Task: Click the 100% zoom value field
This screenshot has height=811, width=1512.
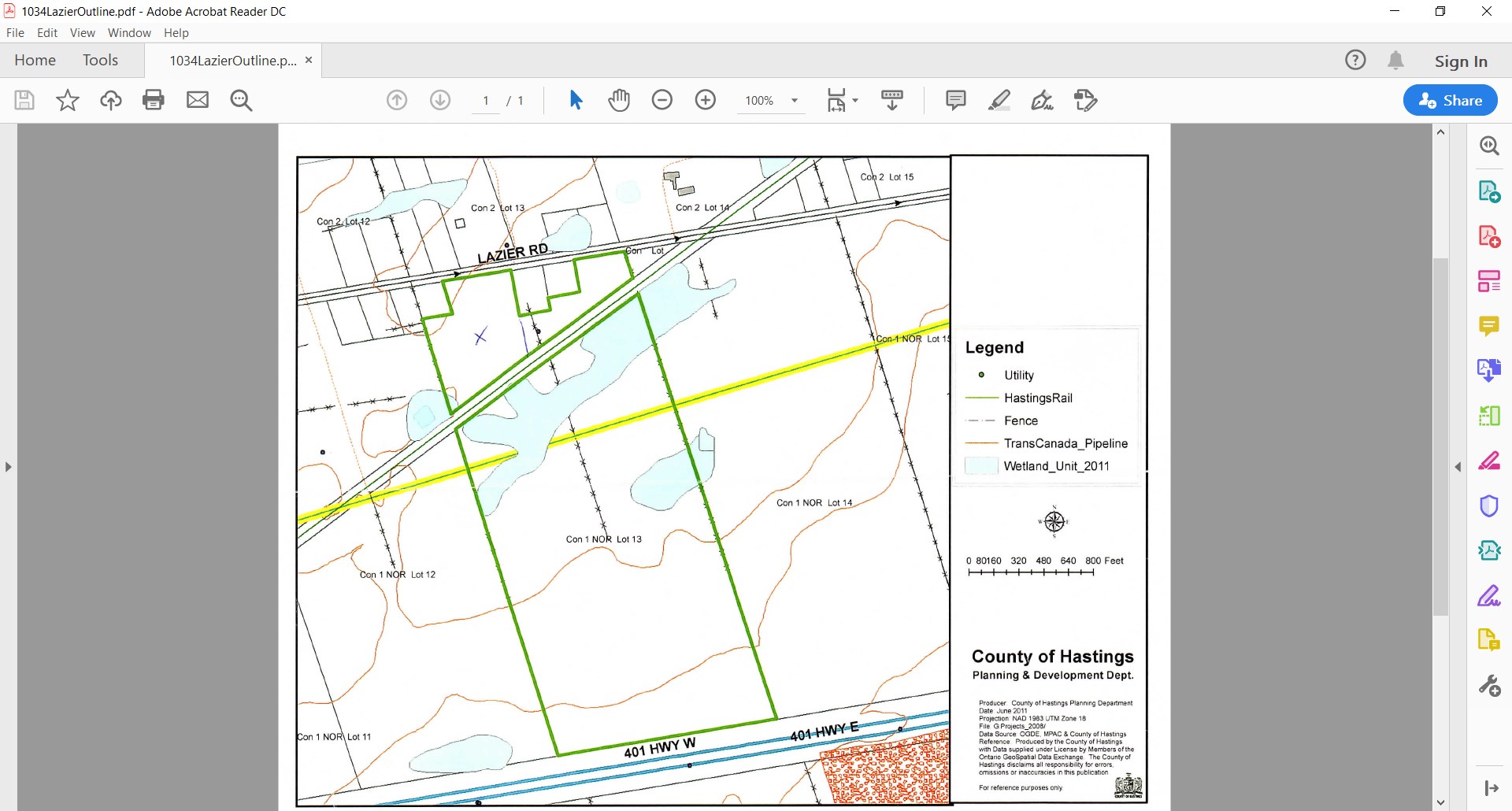Action: 760,101
